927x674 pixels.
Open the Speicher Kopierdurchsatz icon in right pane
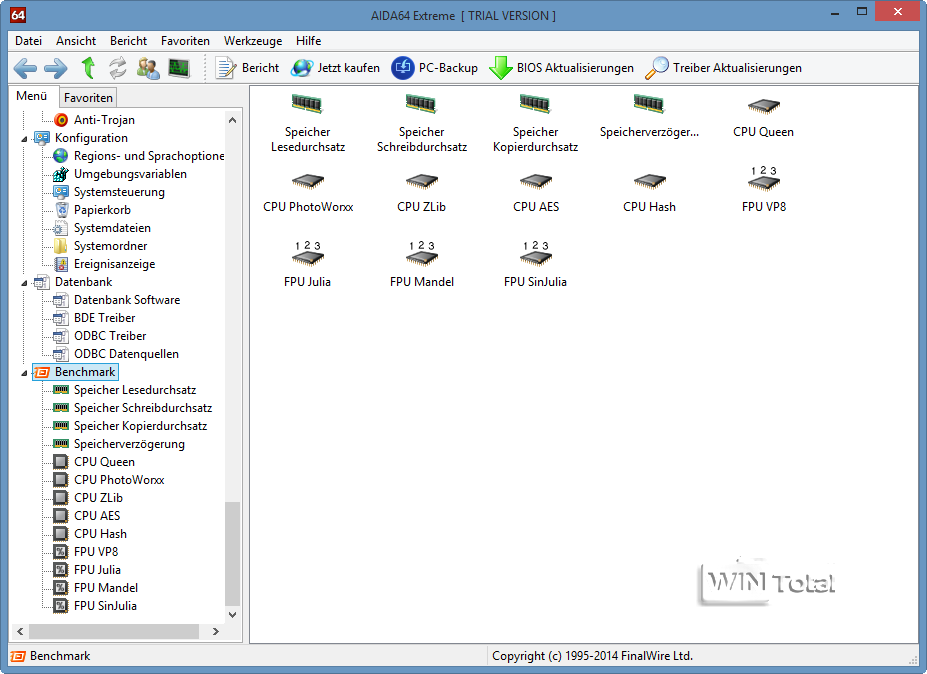coord(536,105)
